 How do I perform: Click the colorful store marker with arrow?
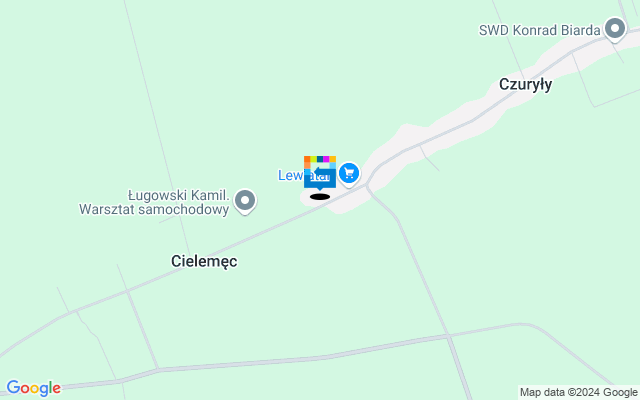pos(320,172)
